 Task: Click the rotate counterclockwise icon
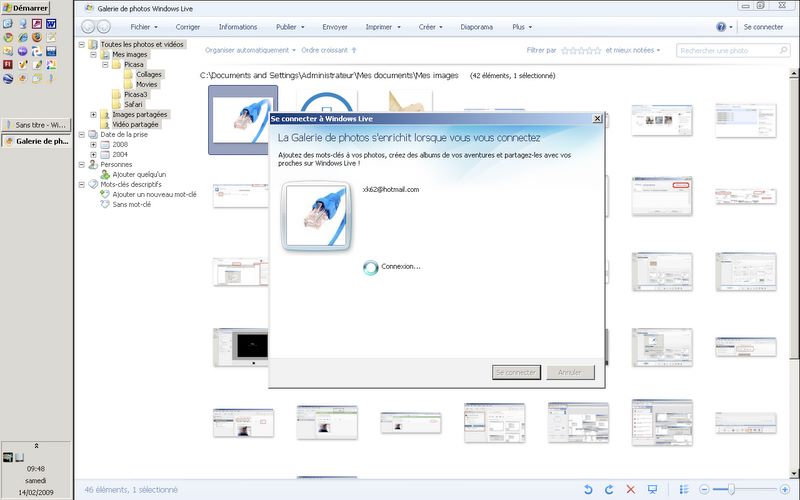point(588,490)
